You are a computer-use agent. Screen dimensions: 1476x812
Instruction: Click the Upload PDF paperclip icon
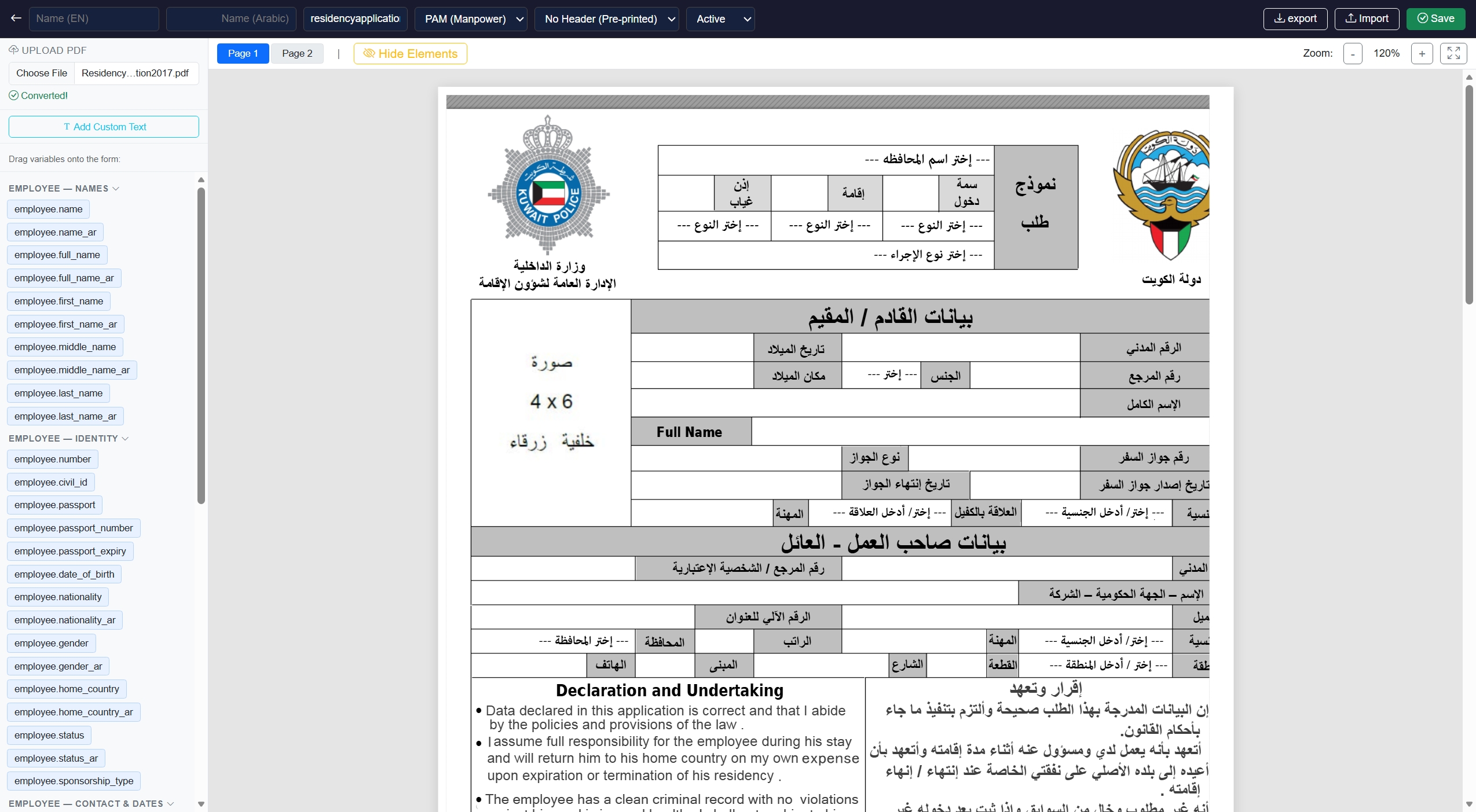(x=13, y=50)
